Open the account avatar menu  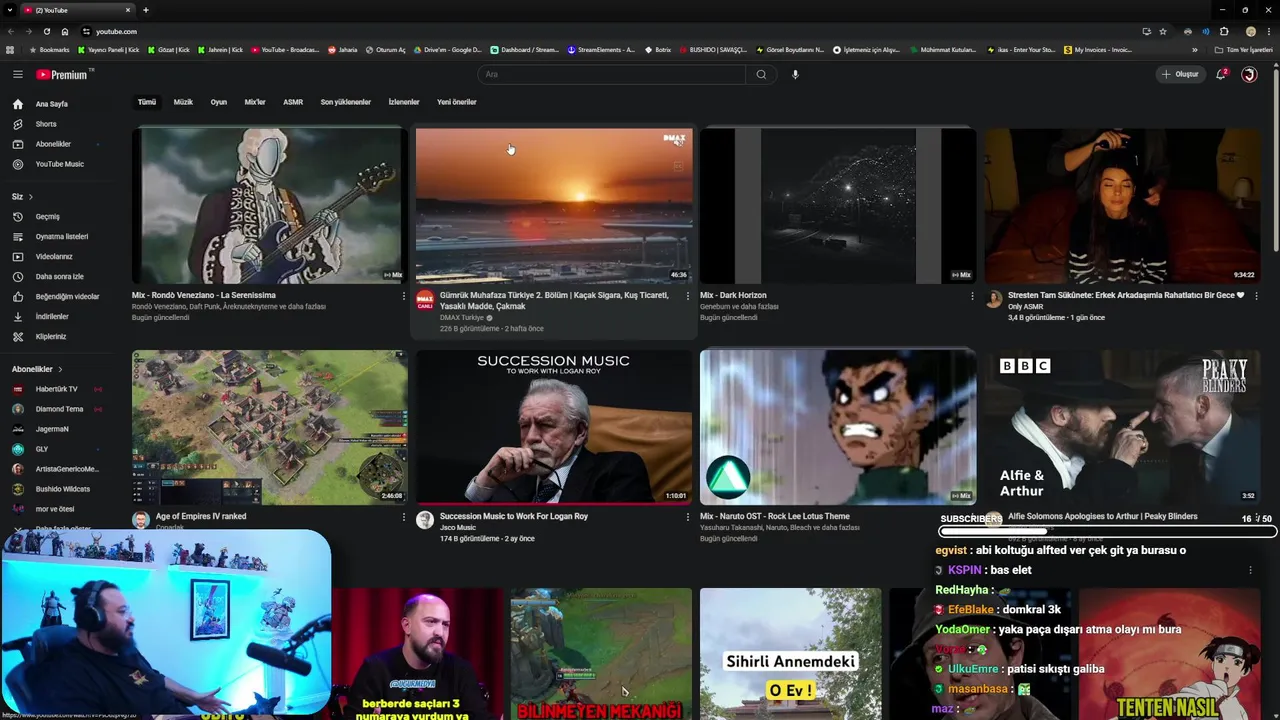pos(1249,74)
